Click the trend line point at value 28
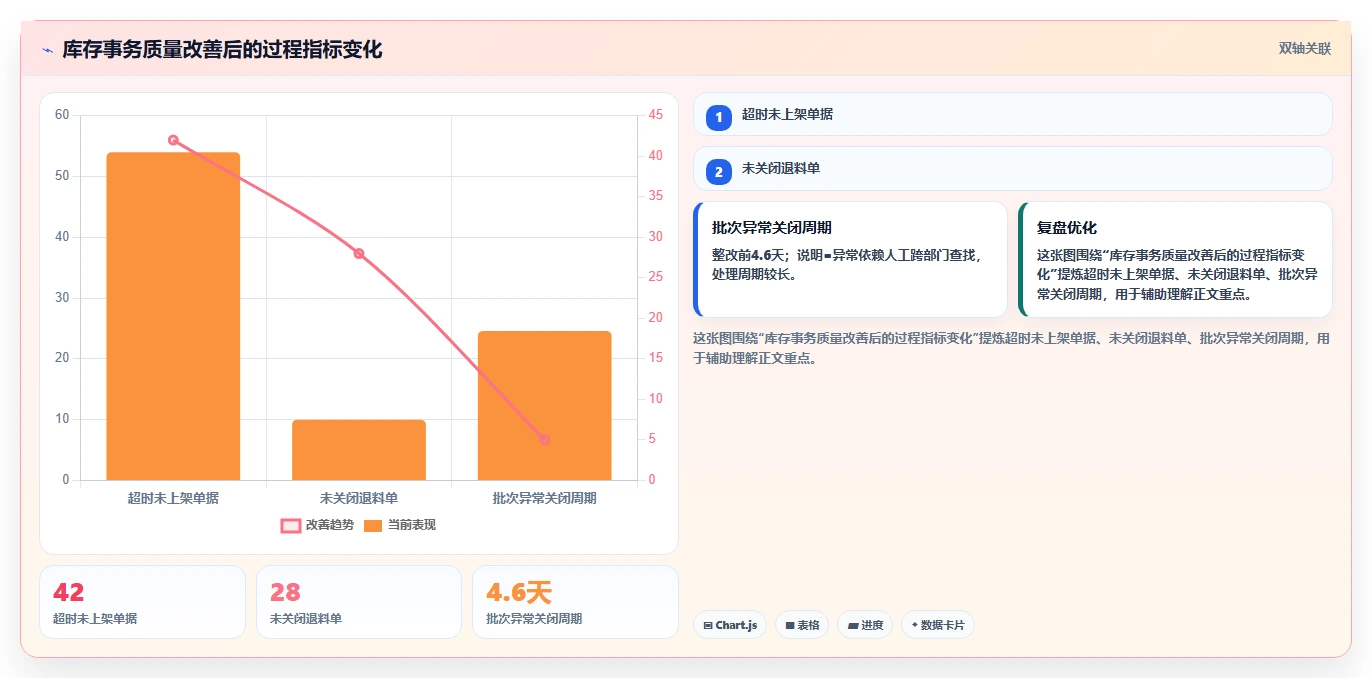 pyautogui.click(x=359, y=254)
